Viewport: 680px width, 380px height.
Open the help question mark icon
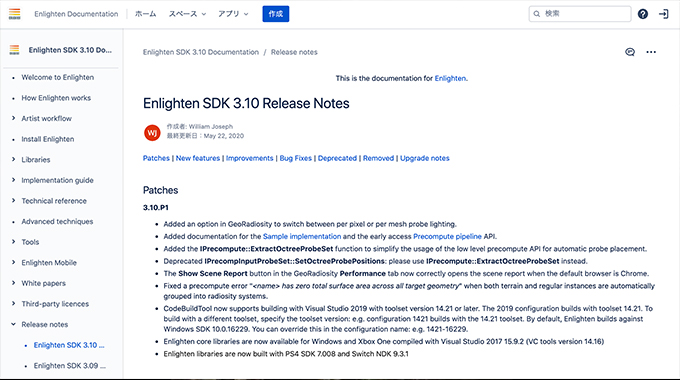[x=643, y=14]
